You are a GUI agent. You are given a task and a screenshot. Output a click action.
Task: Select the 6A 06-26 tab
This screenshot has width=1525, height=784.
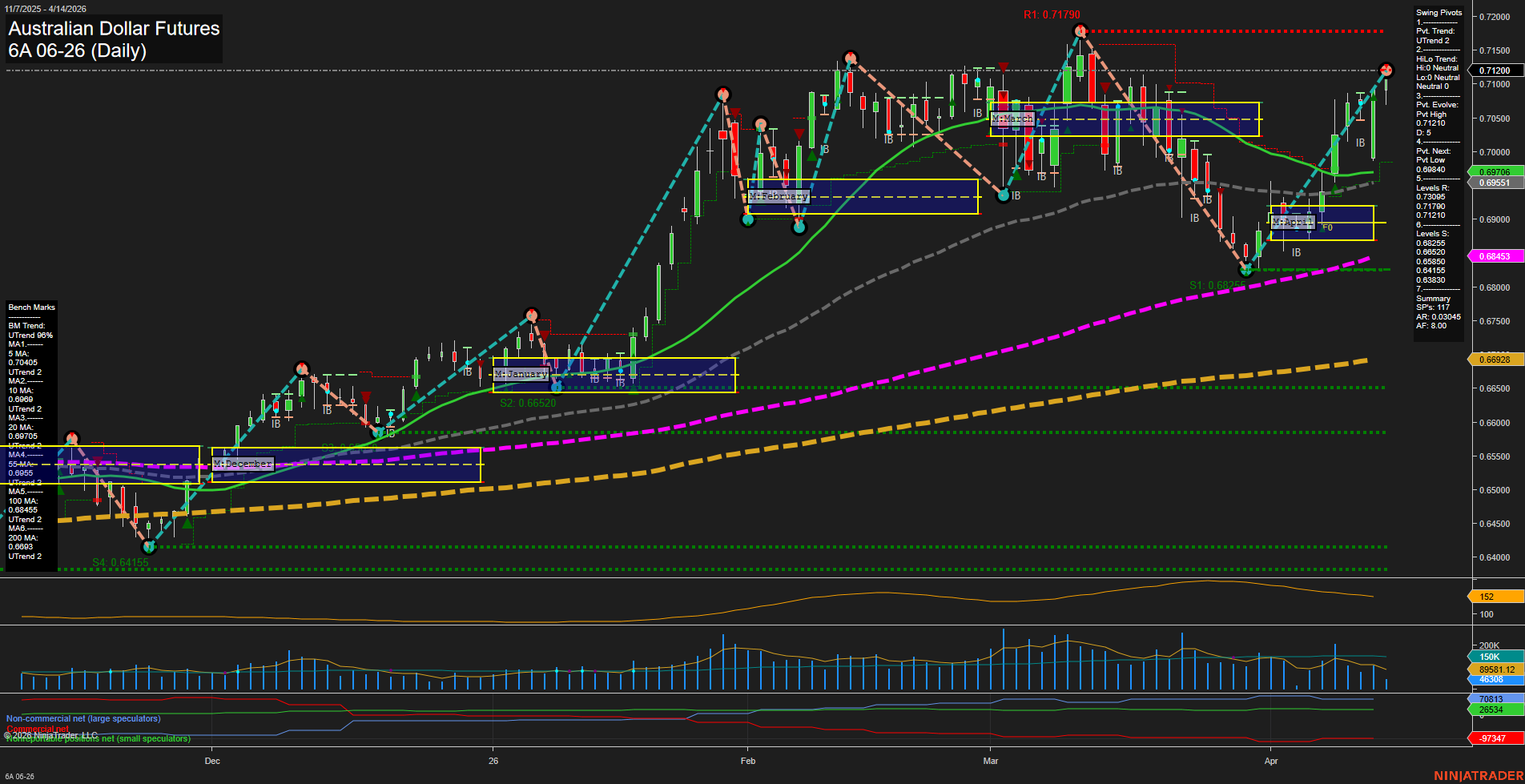click(x=21, y=775)
